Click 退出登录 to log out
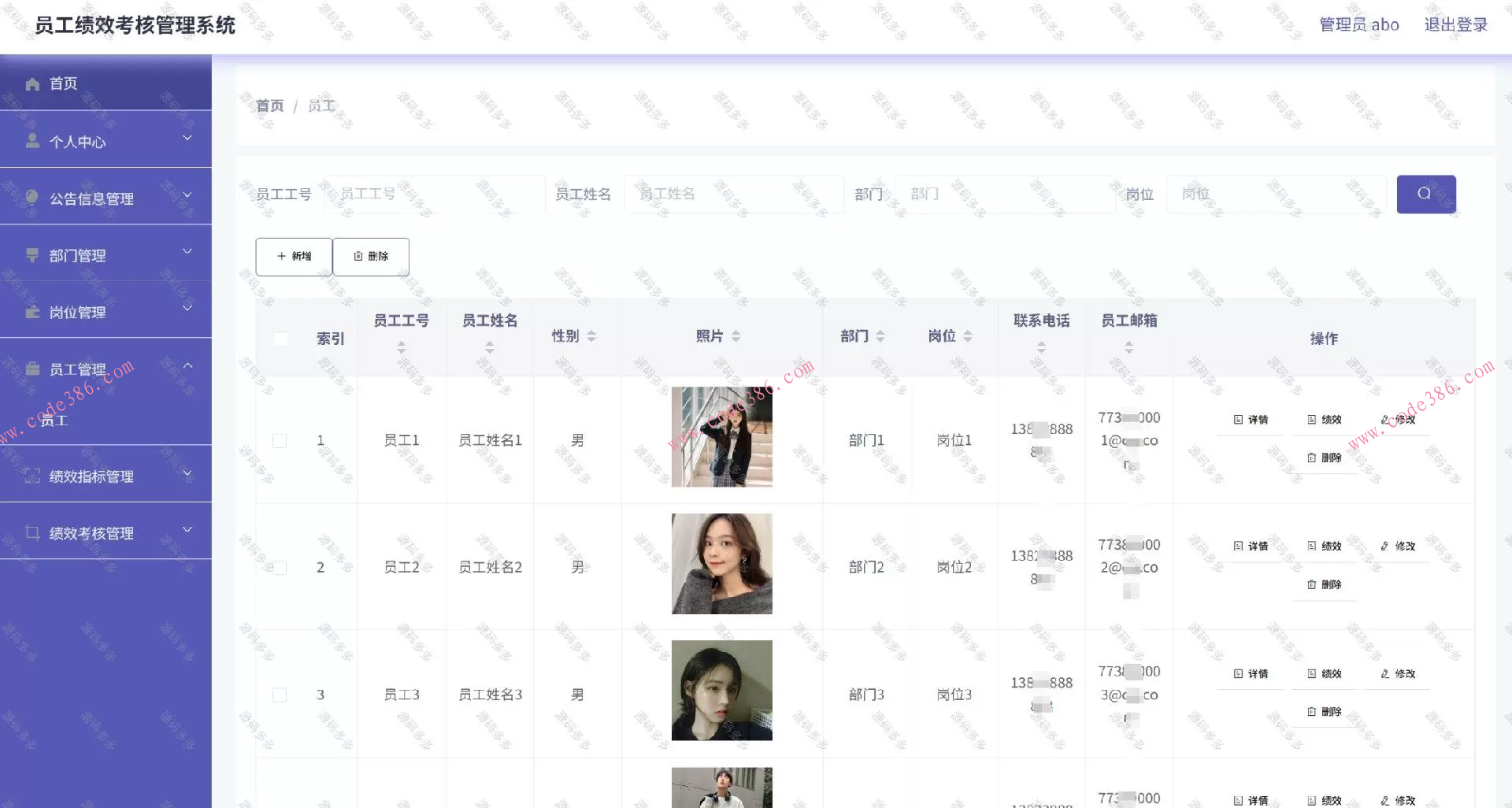The width and height of the screenshot is (1512, 808). [1455, 24]
